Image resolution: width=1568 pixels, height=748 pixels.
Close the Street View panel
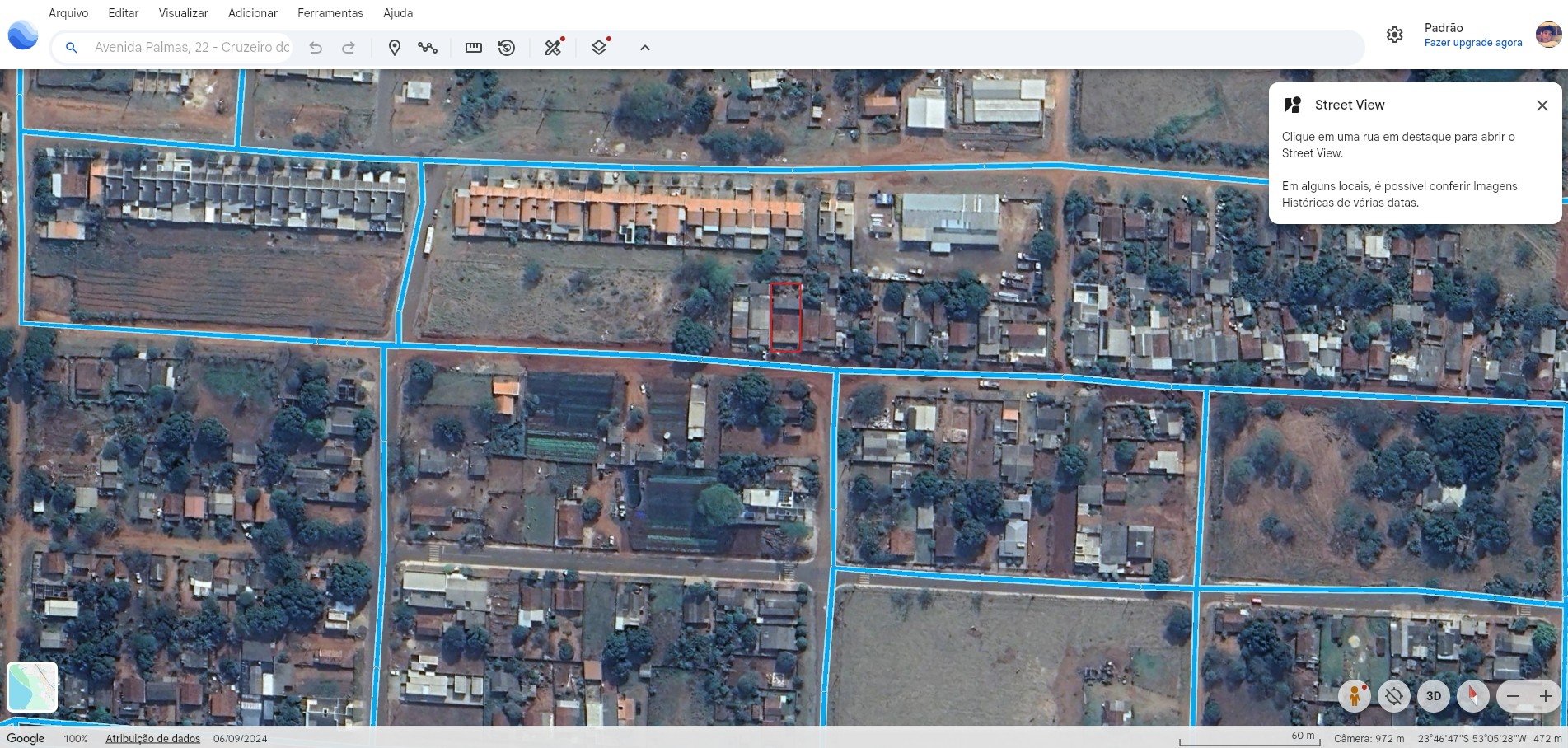coord(1542,105)
